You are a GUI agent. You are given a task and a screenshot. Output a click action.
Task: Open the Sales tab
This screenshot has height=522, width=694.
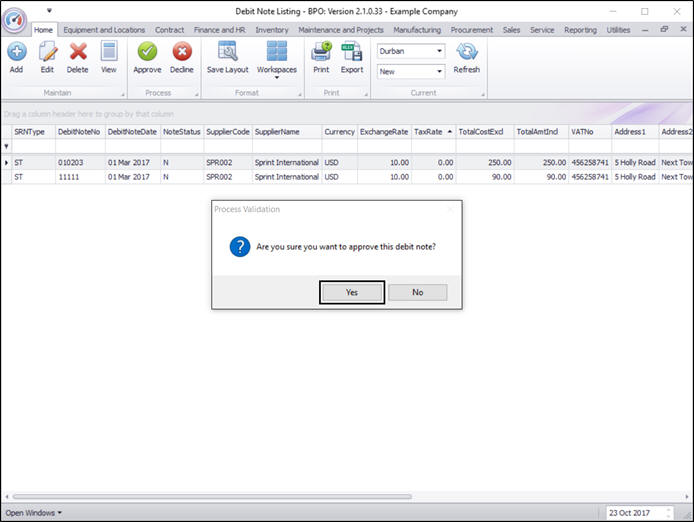(x=511, y=30)
